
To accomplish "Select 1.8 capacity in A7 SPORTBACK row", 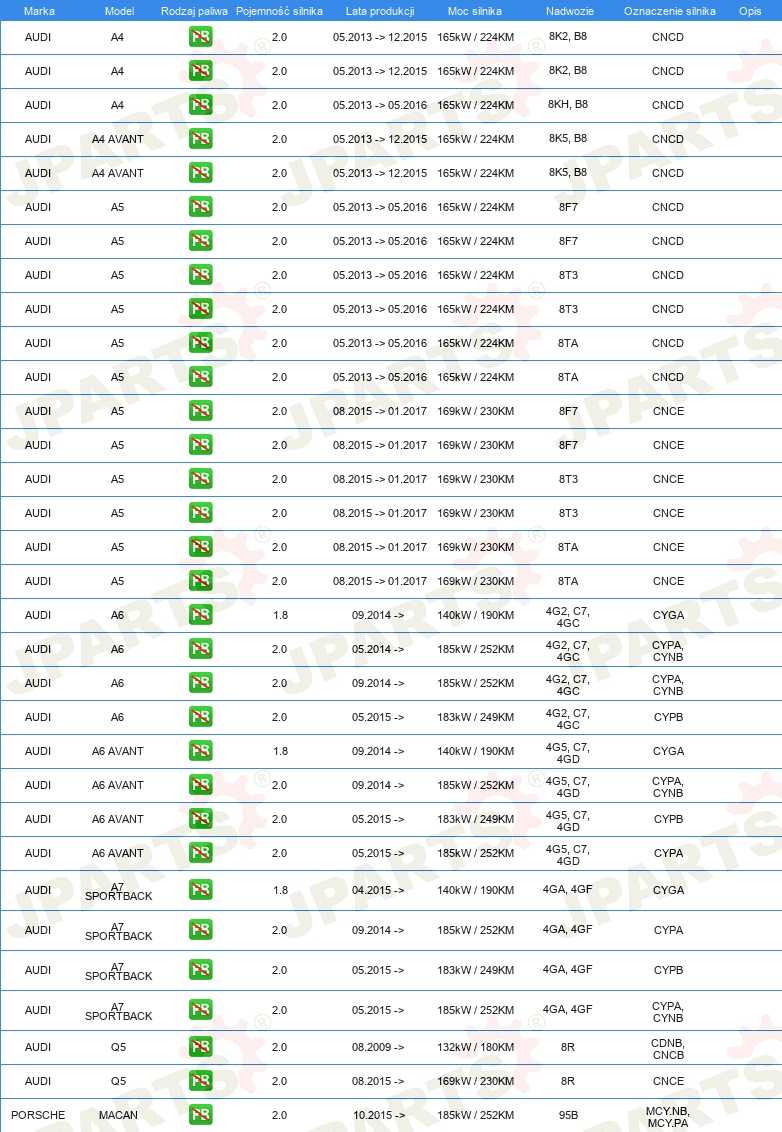I will 280,890.
